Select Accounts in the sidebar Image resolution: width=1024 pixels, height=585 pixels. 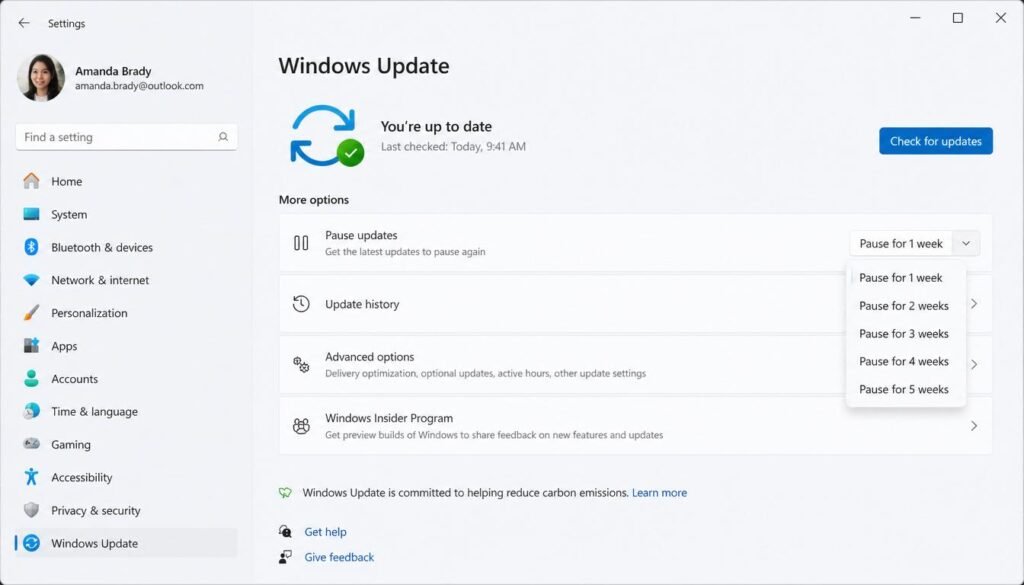[x=126, y=379]
